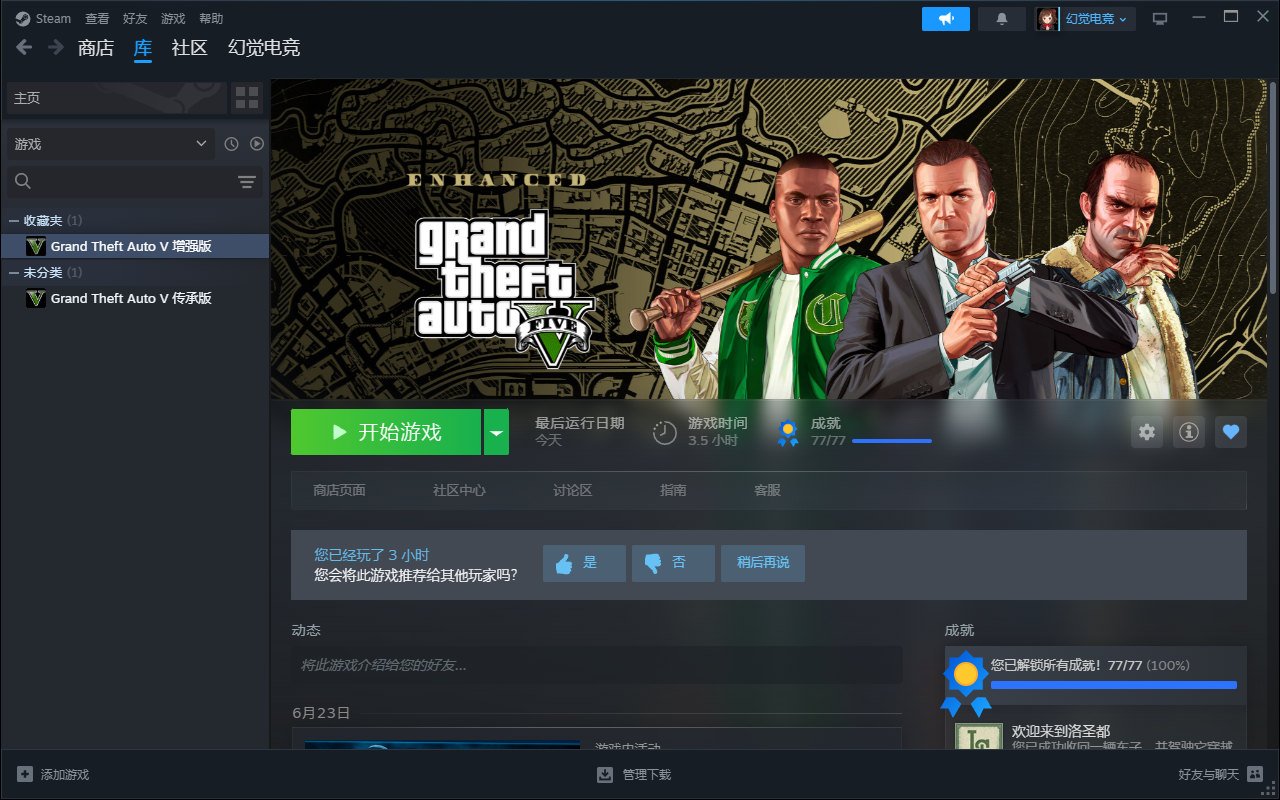The width and height of the screenshot is (1280, 800).
Task: Open the 讨论区 link
Action: tap(573, 490)
